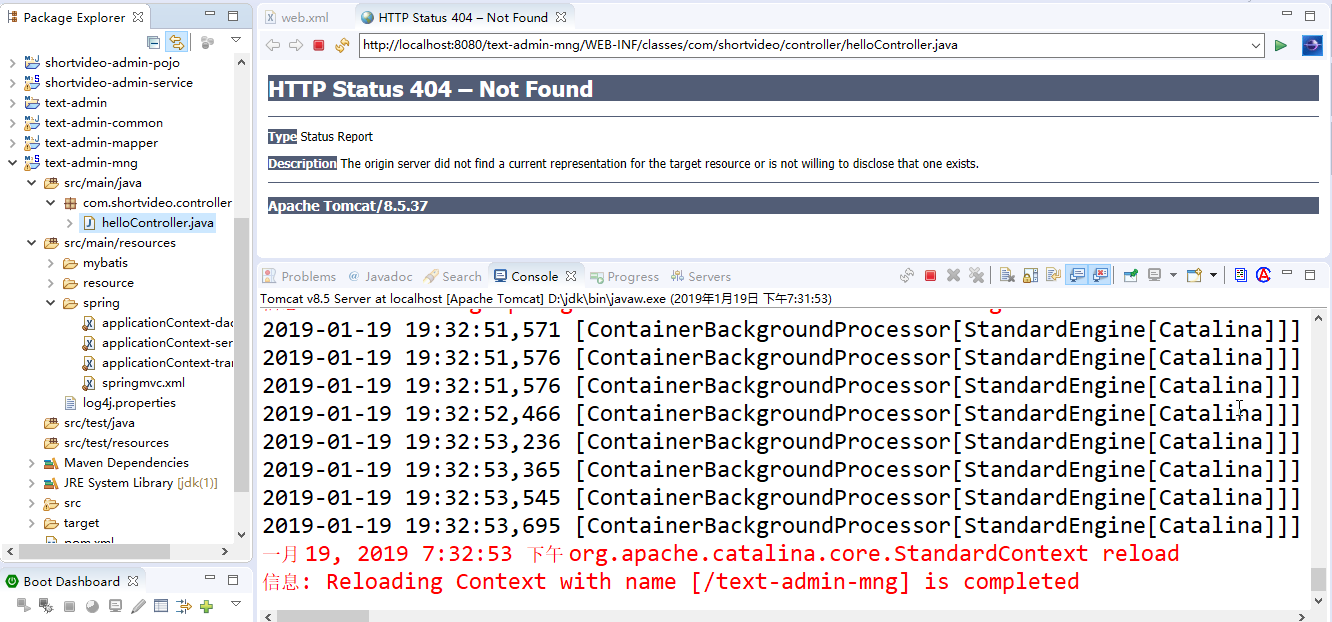This screenshot has height=622, width=1332.
Task: Open the URL history dropdown
Action: click(x=1257, y=45)
